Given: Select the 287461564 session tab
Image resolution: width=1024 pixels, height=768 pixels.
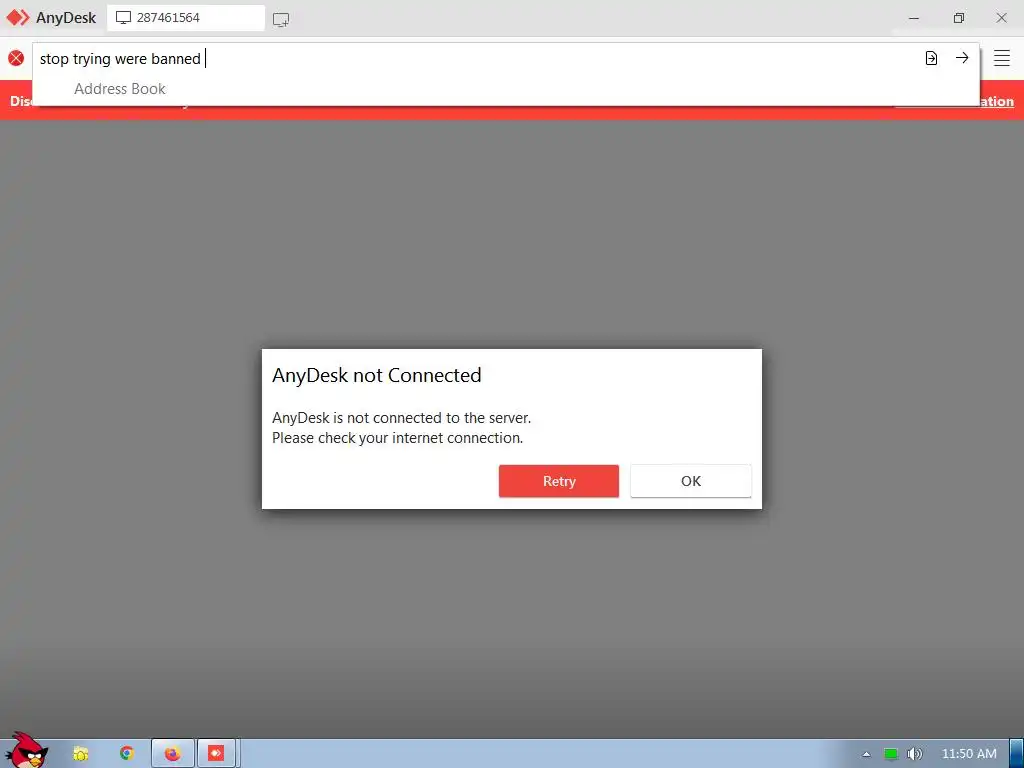Looking at the screenshot, I should (x=186, y=18).
